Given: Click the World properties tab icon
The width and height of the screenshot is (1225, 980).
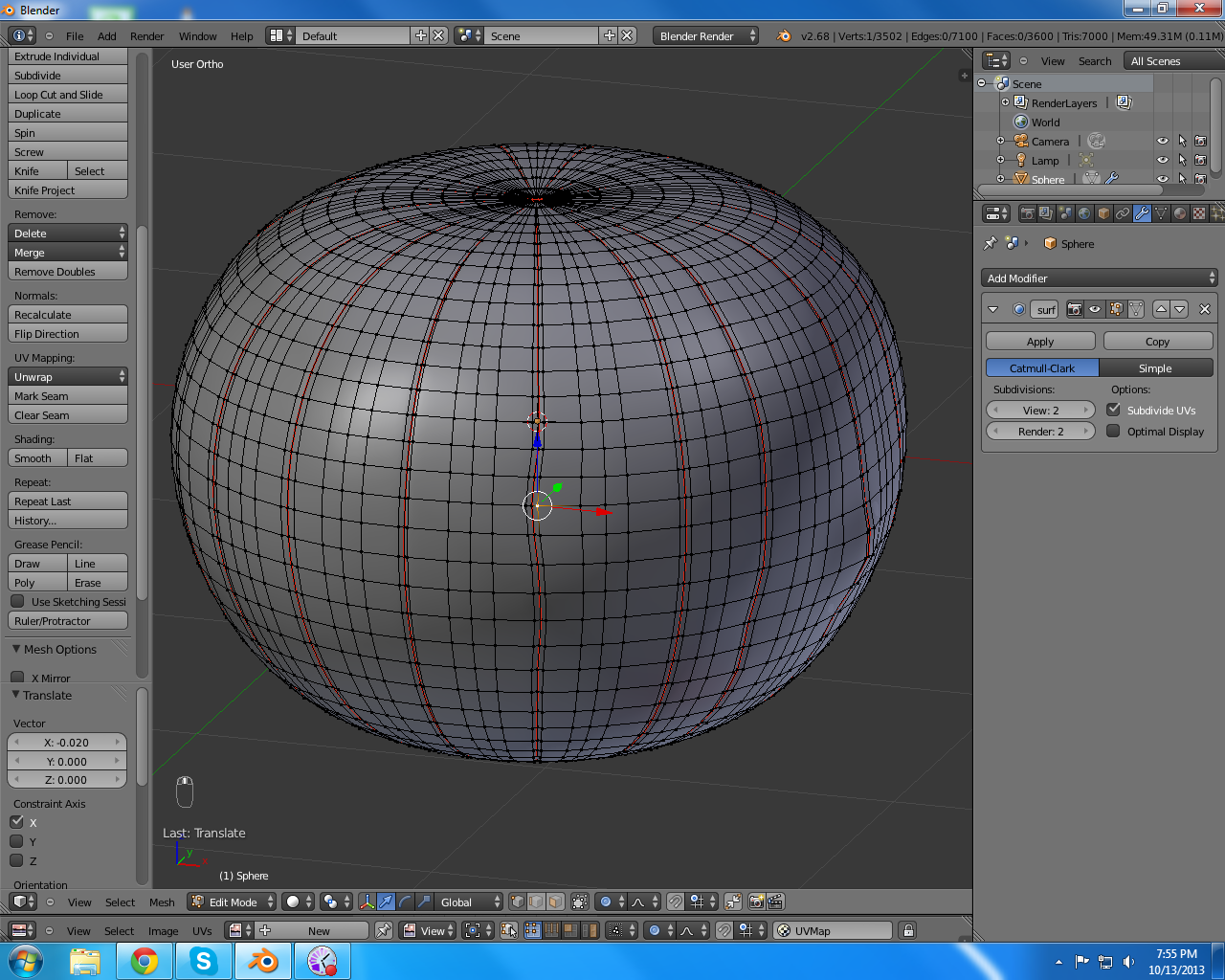Looking at the screenshot, I should pyautogui.click(x=1084, y=213).
